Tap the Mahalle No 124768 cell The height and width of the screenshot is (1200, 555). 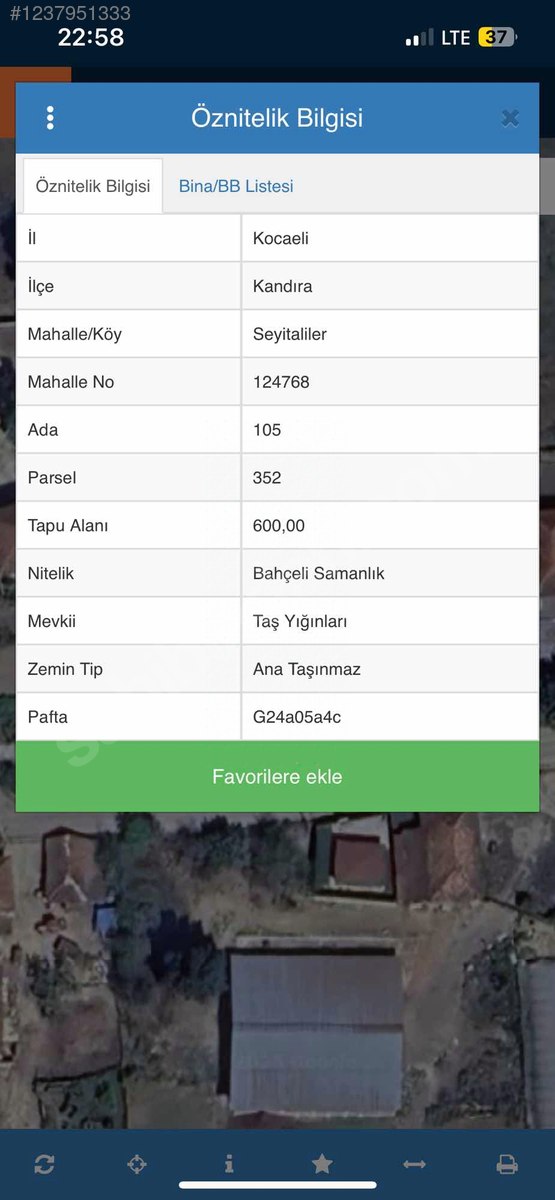390,382
